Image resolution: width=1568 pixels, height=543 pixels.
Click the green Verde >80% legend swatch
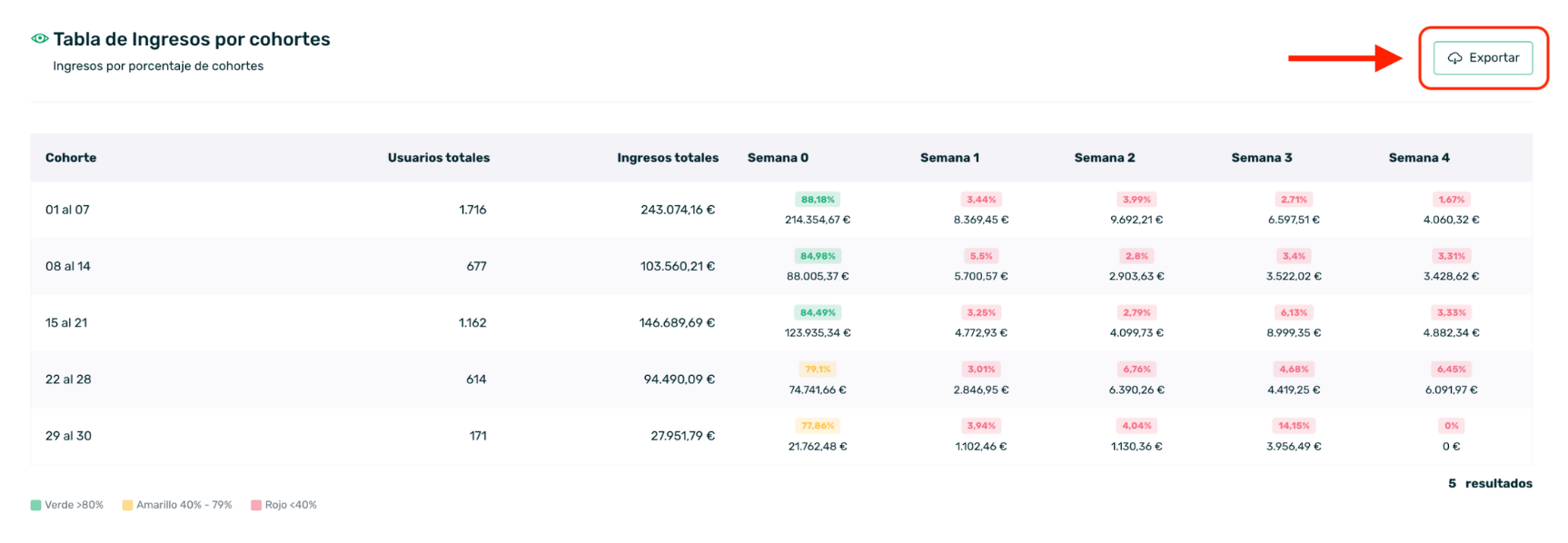click(x=35, y=505)
